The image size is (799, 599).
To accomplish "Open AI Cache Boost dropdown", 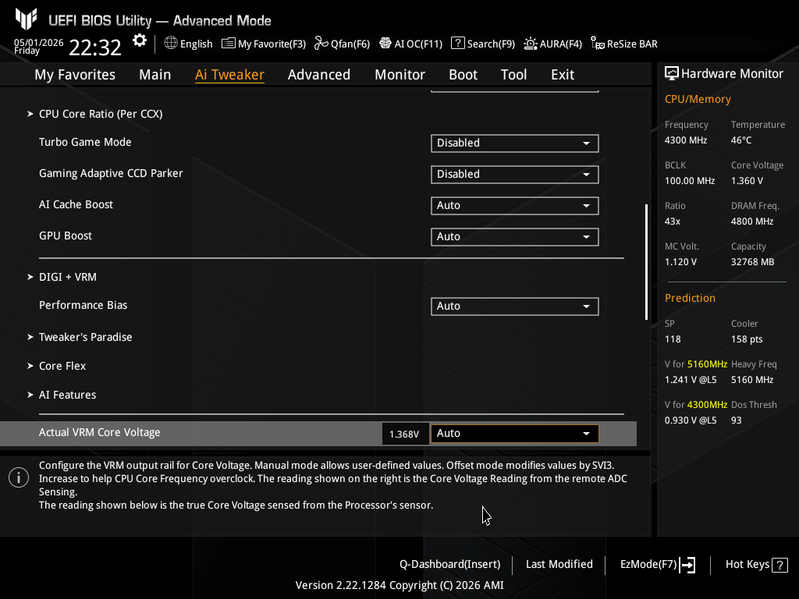I will coord(515,205).
